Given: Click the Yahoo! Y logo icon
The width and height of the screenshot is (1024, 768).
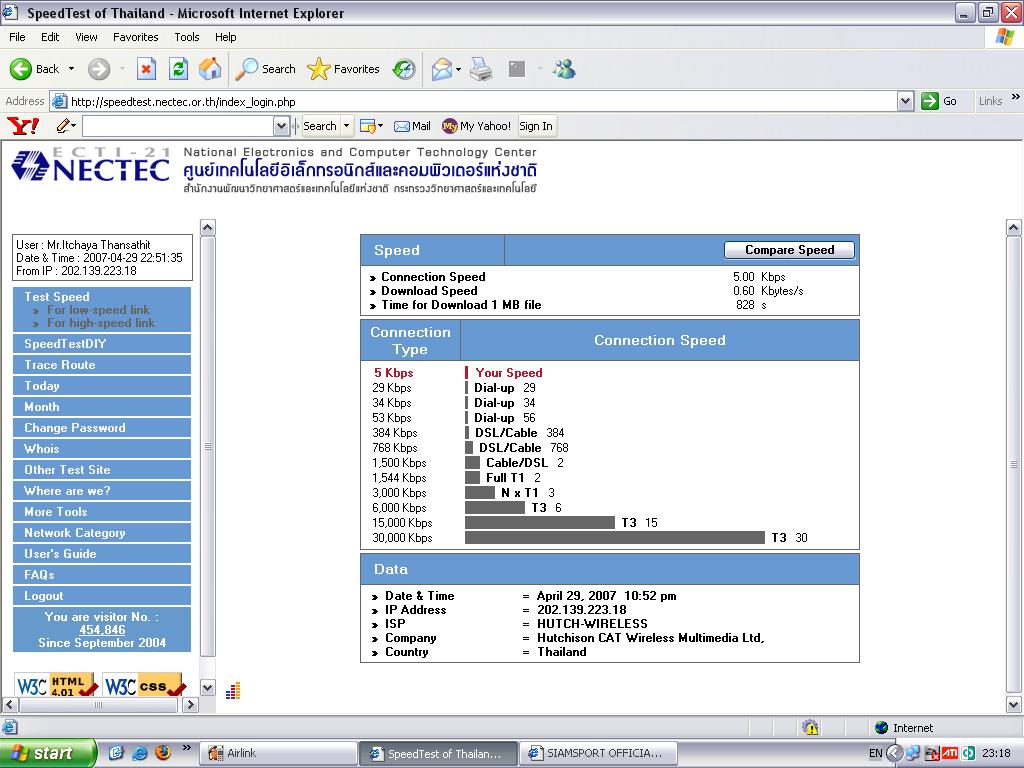Looking at the screenshot, I should (23, 125).
